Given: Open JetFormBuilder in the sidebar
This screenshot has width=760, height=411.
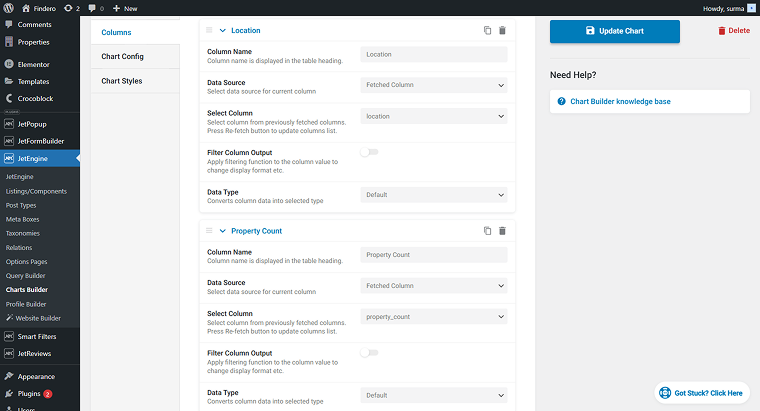Looking at the screenshot, I should tap(40, 141).
